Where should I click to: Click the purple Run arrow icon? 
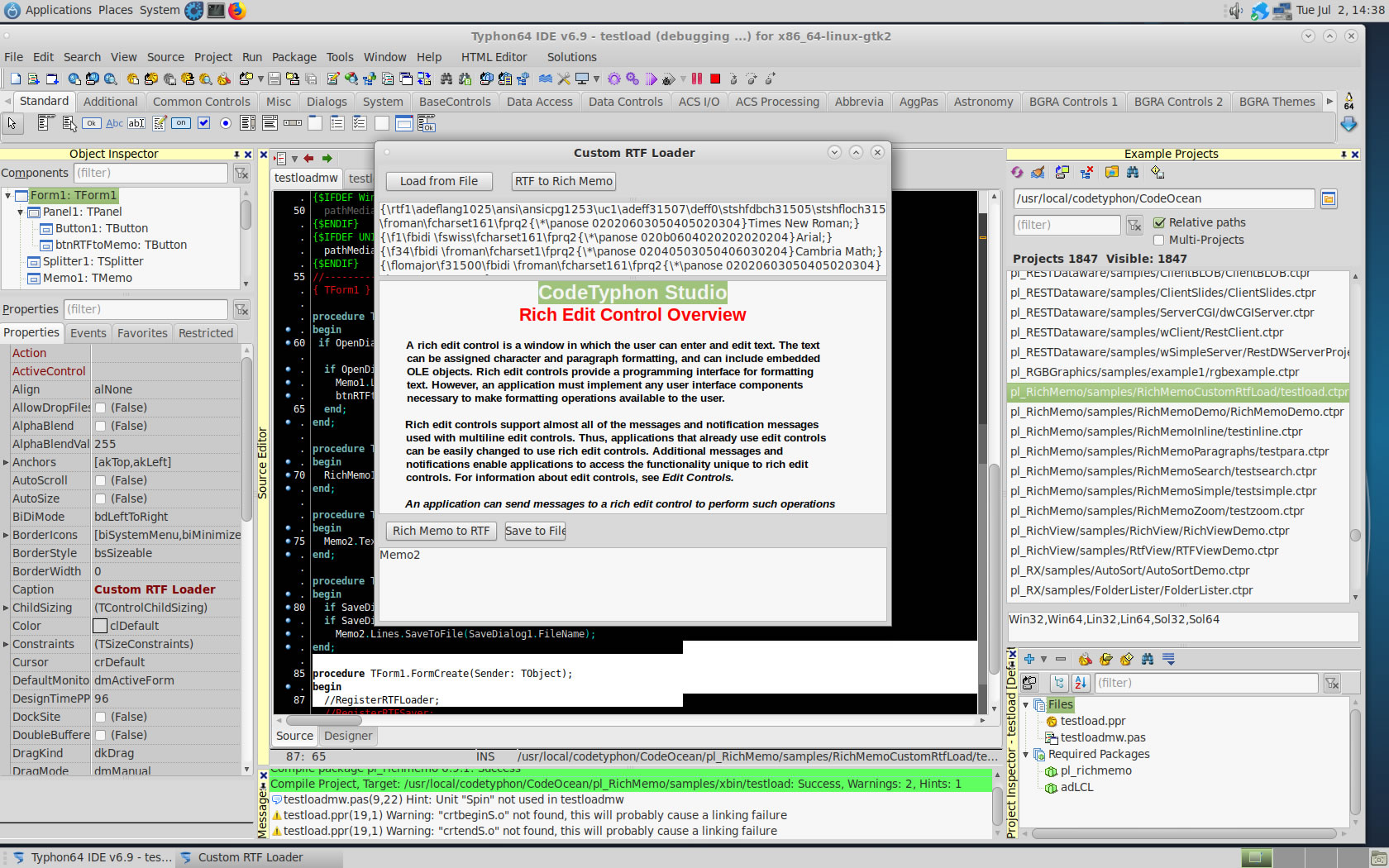tap(652, 79)
